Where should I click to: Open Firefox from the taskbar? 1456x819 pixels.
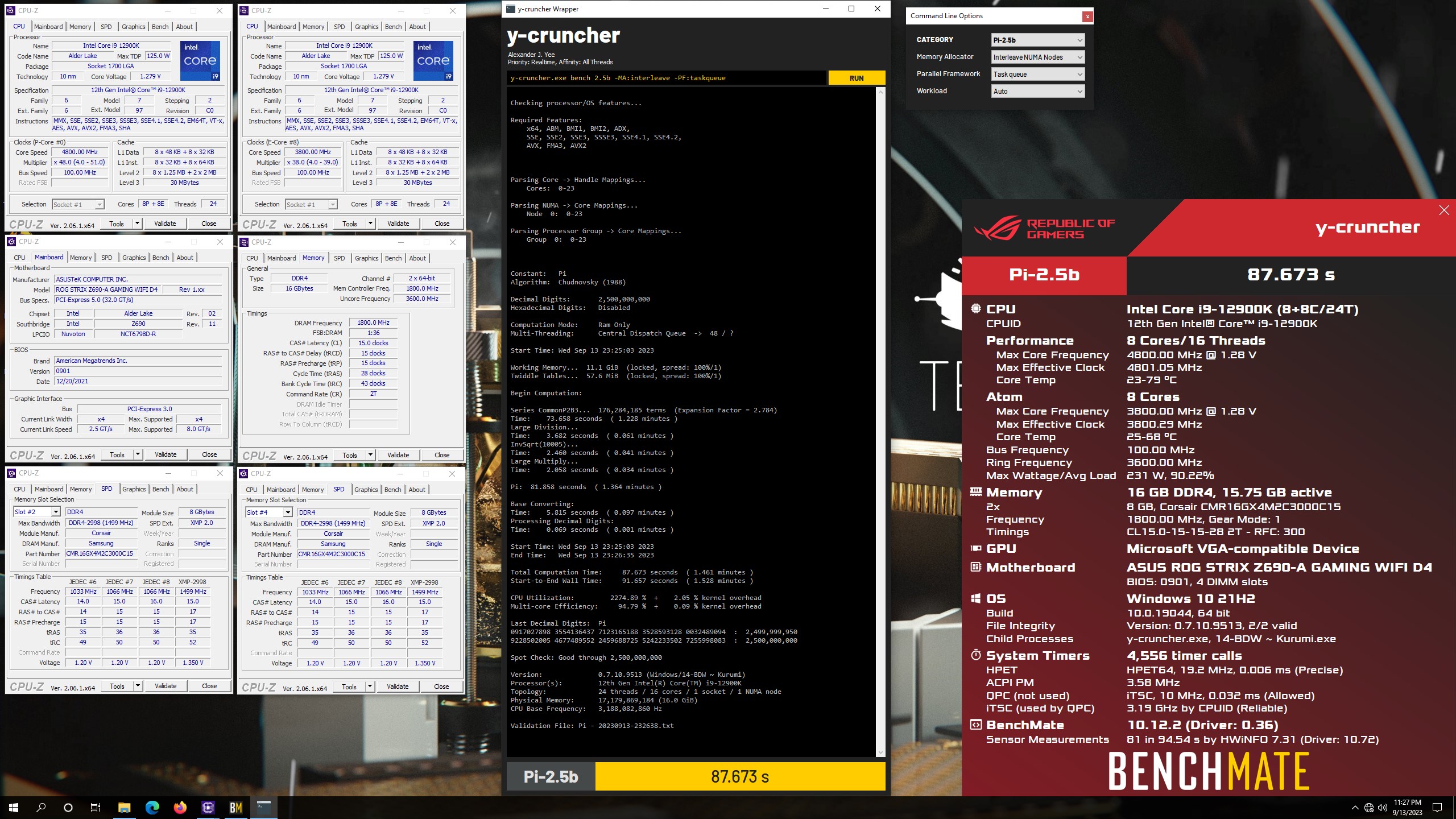[x=180, y=807]
